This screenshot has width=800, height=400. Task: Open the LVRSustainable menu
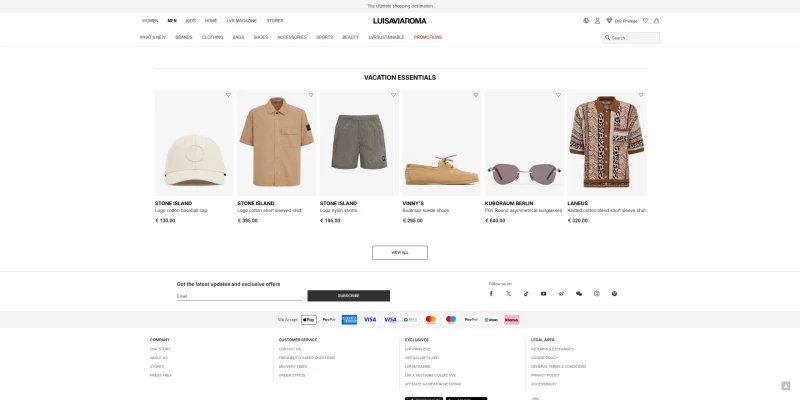pyautogui.click(x=386, y=37)
